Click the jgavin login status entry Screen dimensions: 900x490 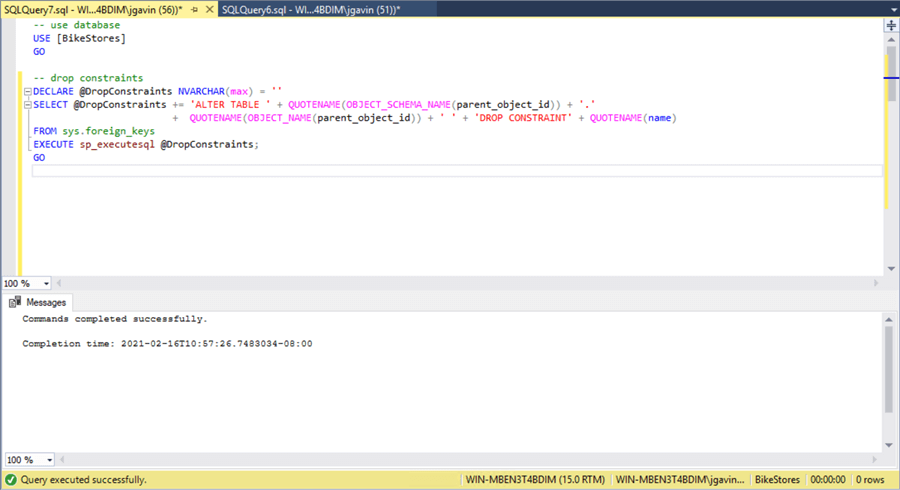point(680,480)
